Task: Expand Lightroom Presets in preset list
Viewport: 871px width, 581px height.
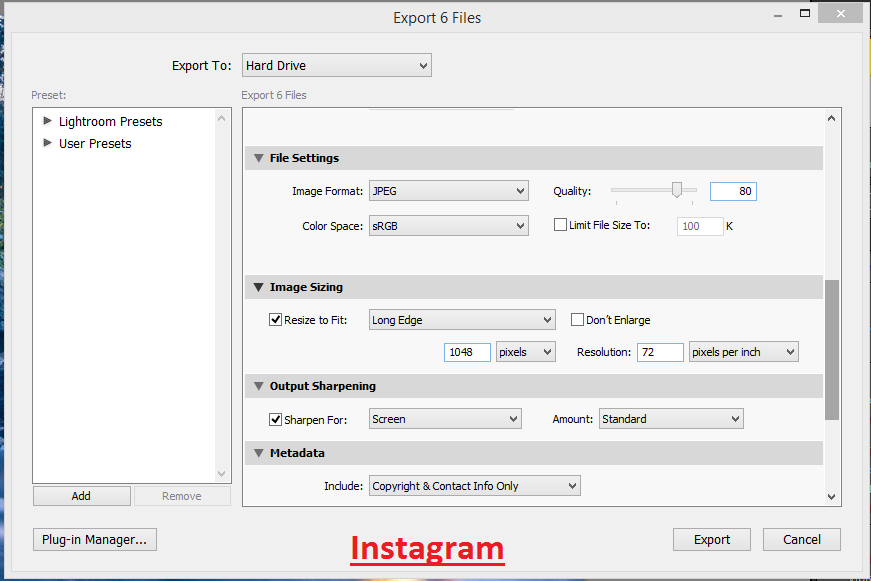Action: click(x=47, y=121)
